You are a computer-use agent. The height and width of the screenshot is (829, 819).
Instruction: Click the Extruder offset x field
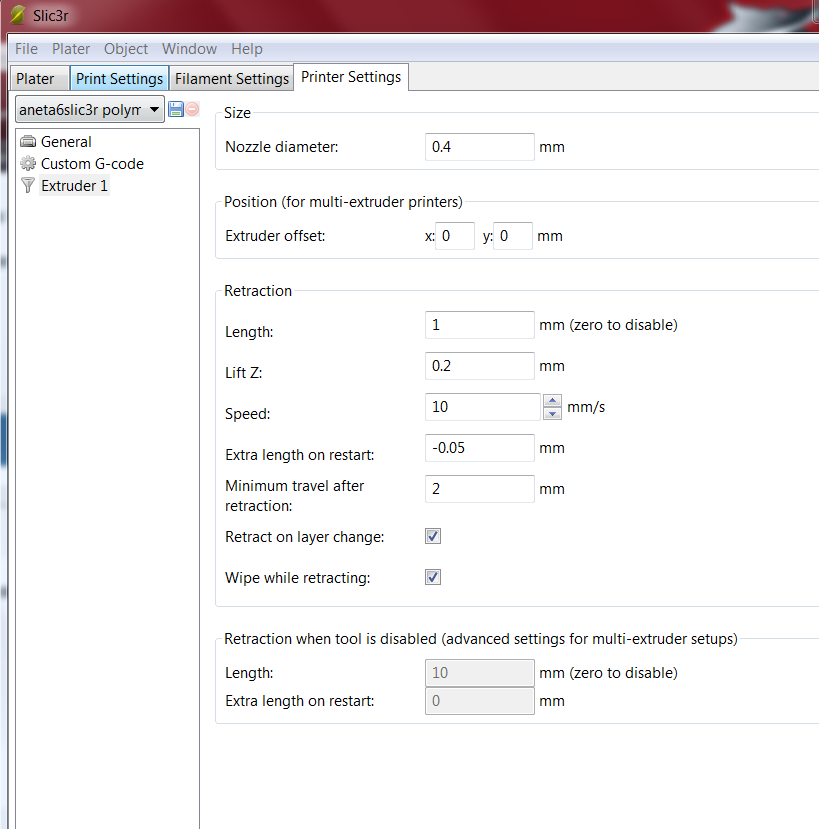[455, 236]
